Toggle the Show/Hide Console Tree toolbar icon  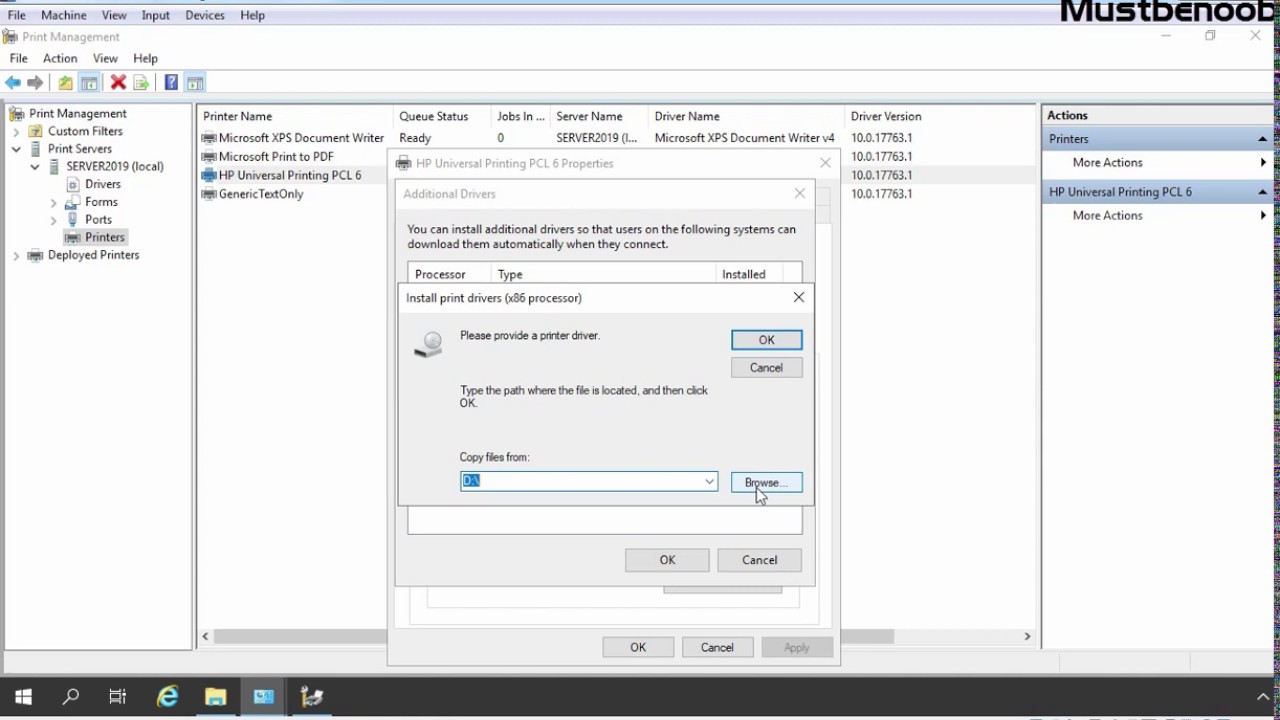tap(89, 83)
